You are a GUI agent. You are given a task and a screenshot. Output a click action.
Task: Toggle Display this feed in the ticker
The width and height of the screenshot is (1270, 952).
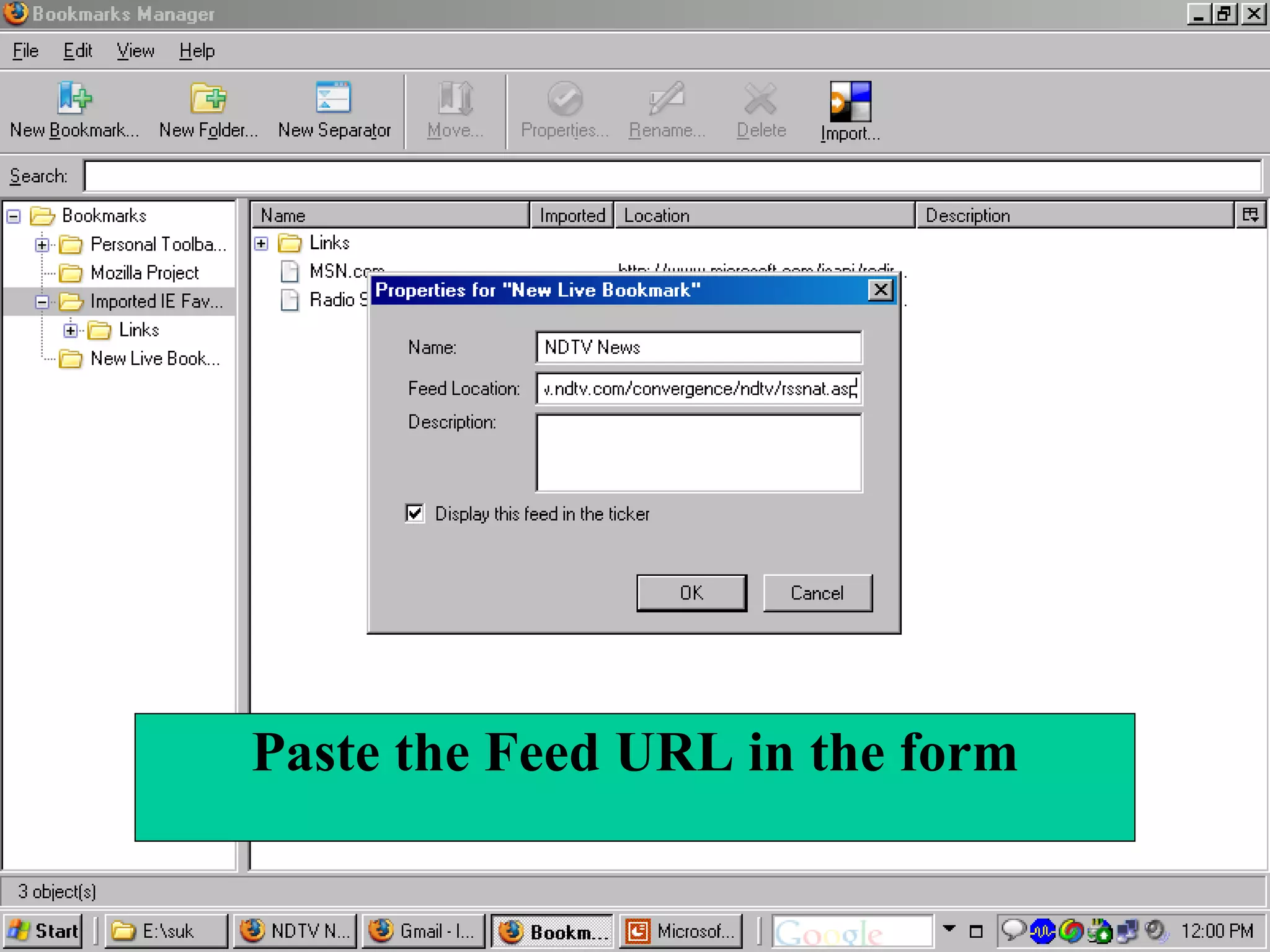coord(415,513)
